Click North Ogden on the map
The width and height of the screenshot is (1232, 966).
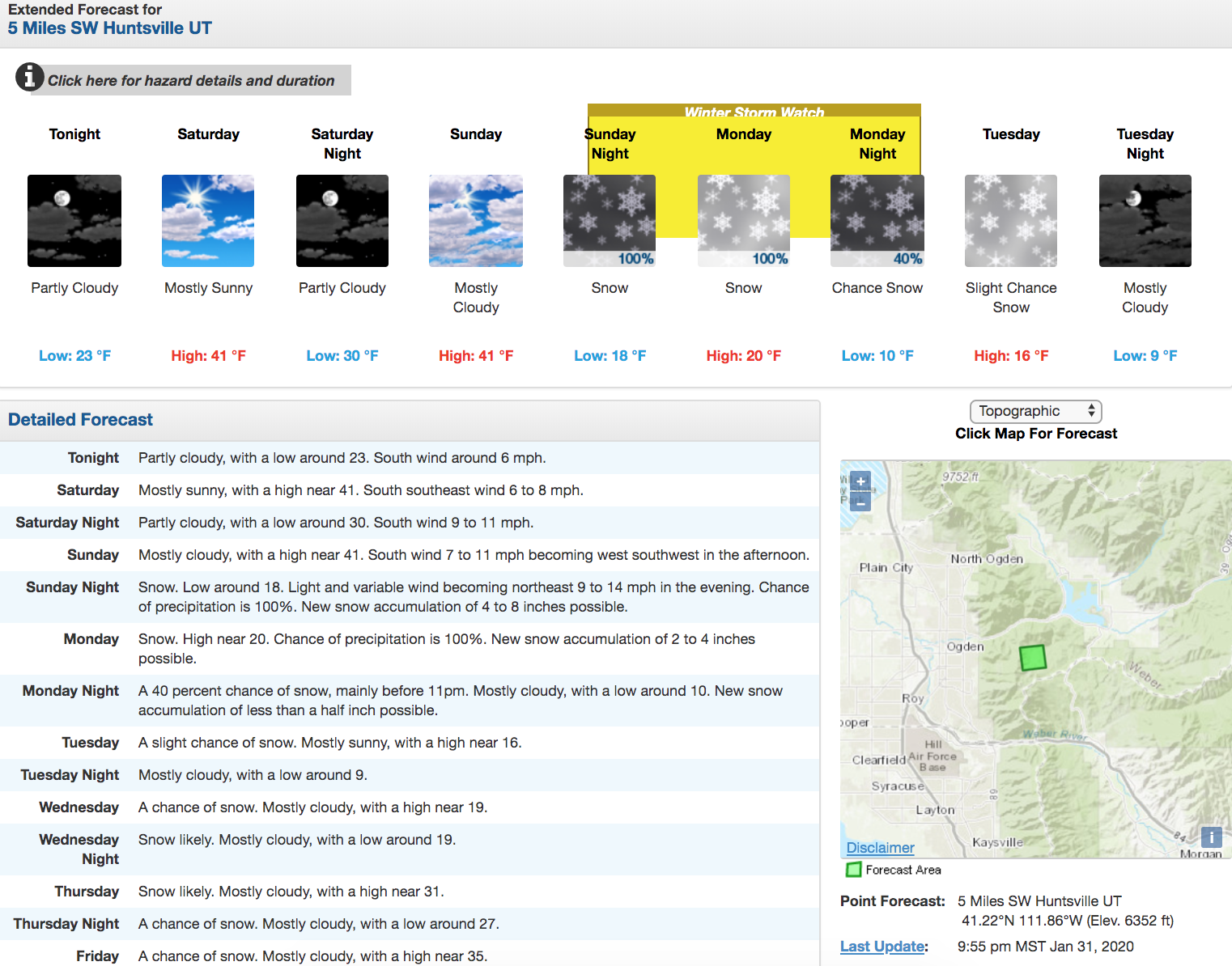click(987, 559)
